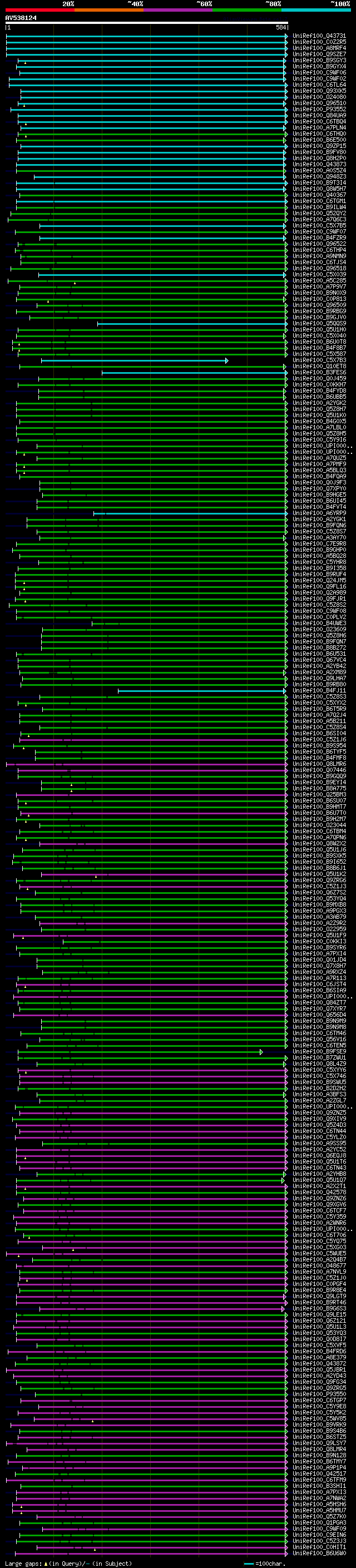Open hit UniRef100_Q43731
356x1568 pixels.
click(319, 36)
